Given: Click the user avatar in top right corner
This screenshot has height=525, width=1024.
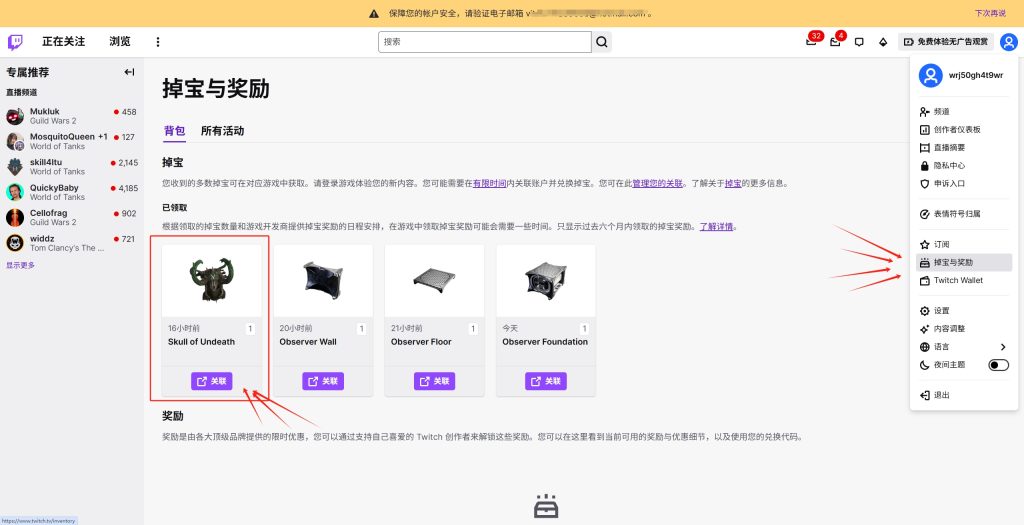Looking at the screenshot, I should [x=1009, y=42].
